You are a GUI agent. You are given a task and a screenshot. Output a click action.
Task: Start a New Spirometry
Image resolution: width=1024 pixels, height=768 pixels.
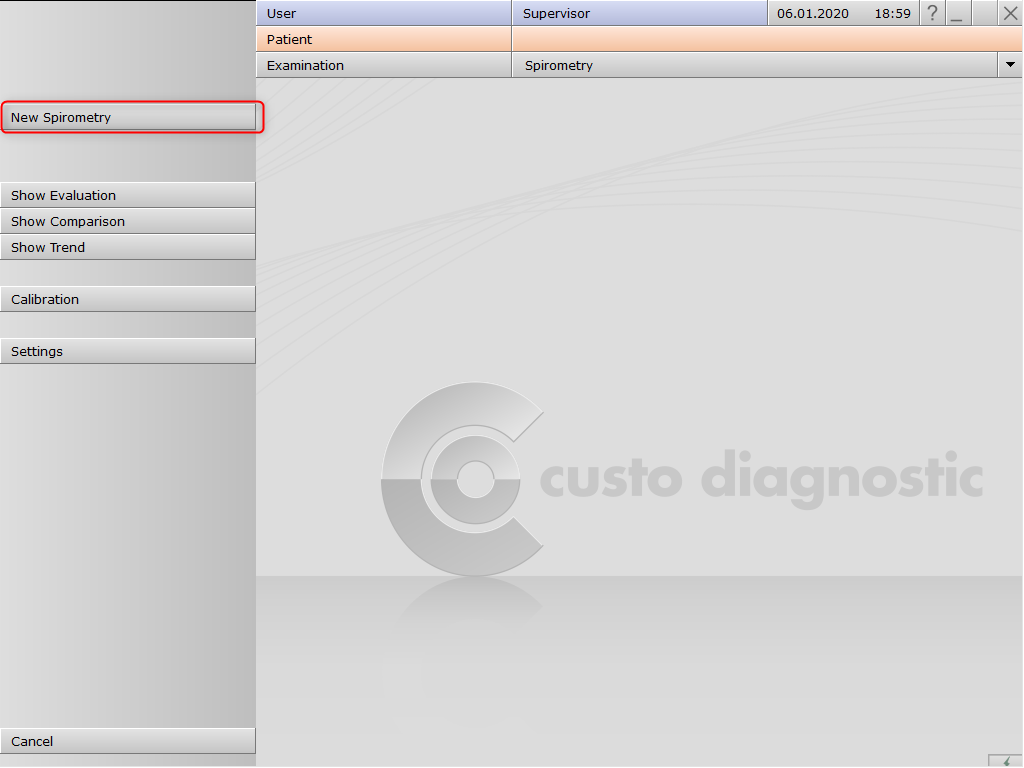tap(128, 118)
